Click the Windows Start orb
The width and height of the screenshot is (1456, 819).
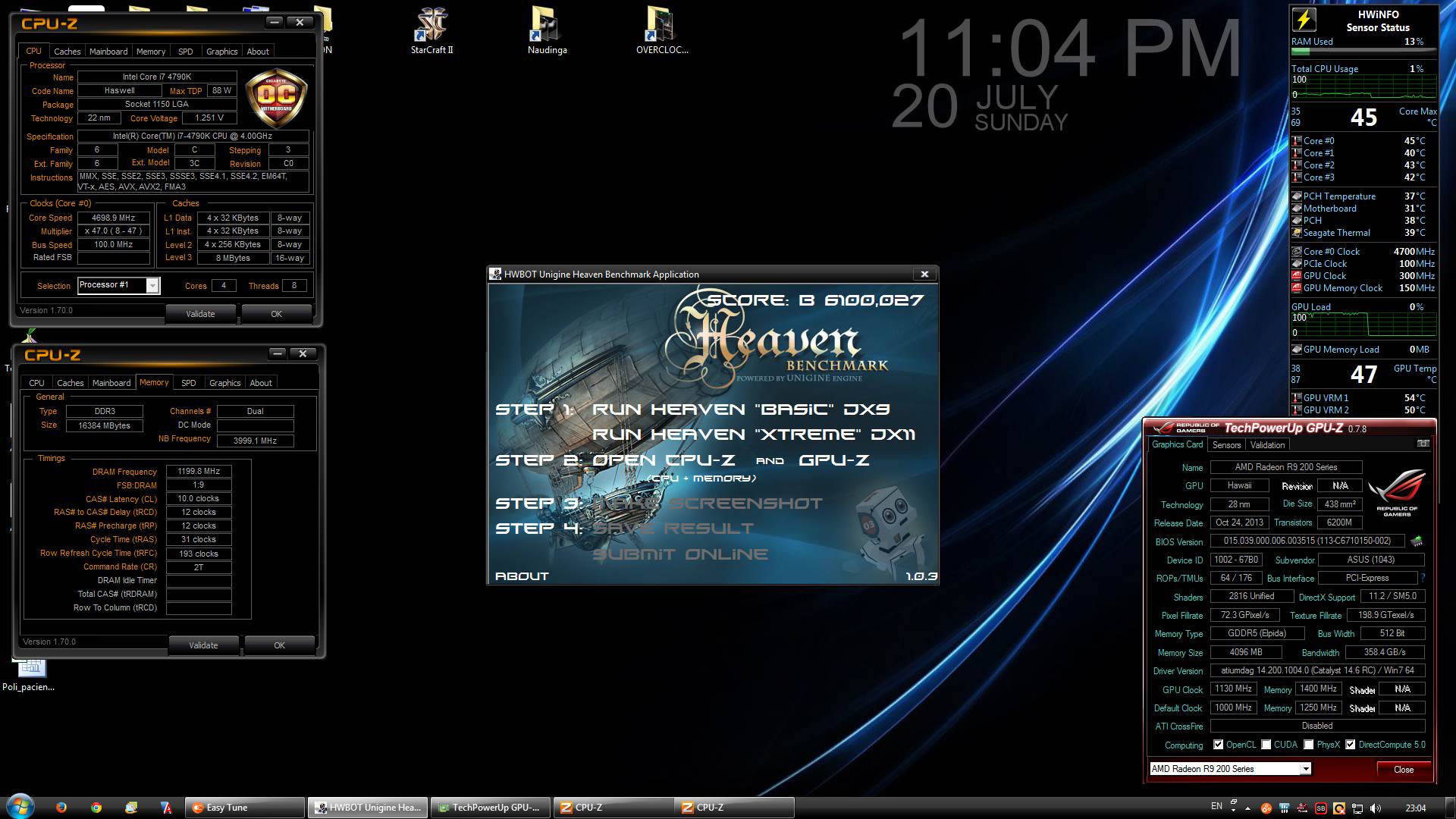20,807
